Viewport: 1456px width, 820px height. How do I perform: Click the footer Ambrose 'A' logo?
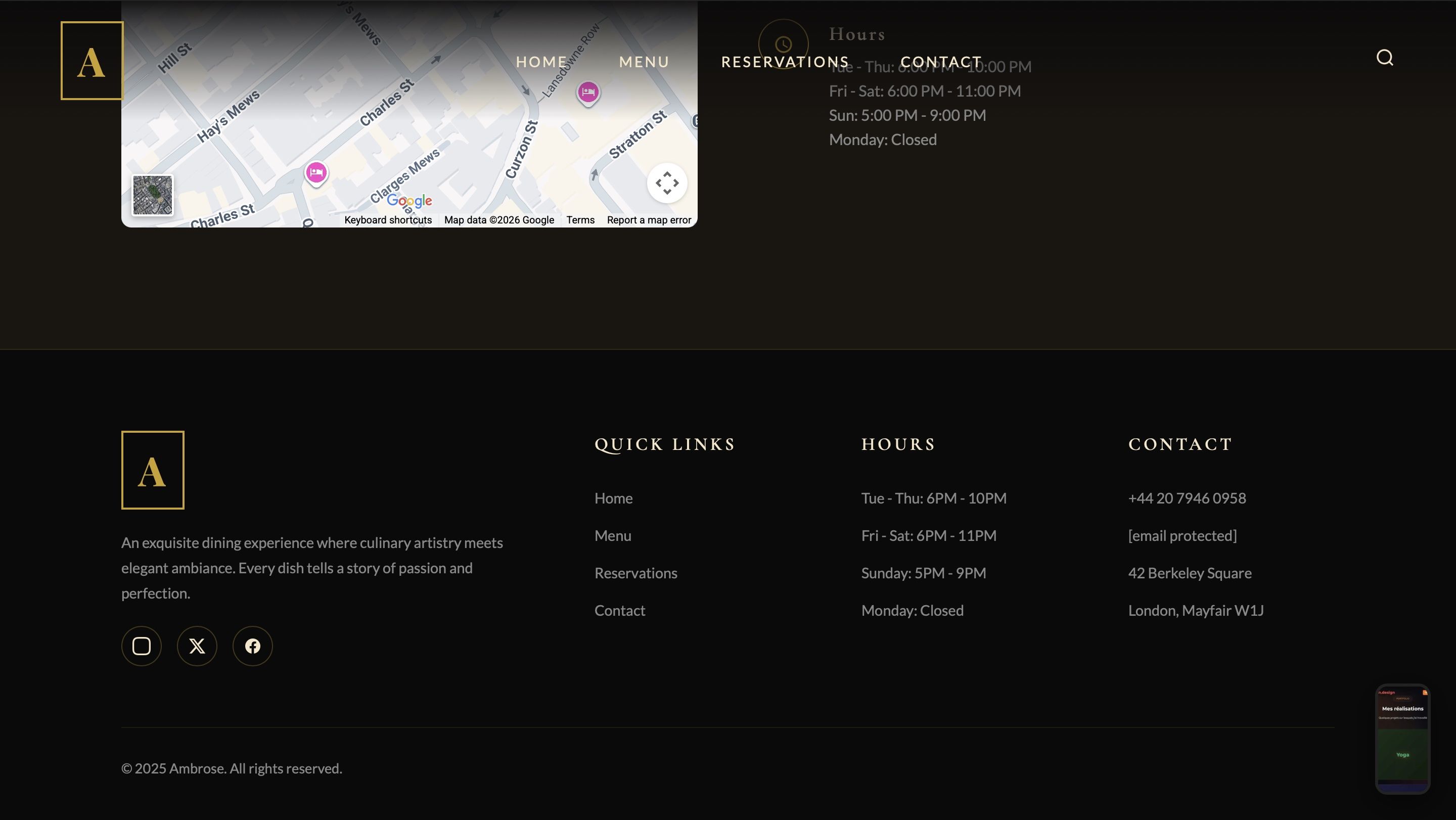pos(153,470)
